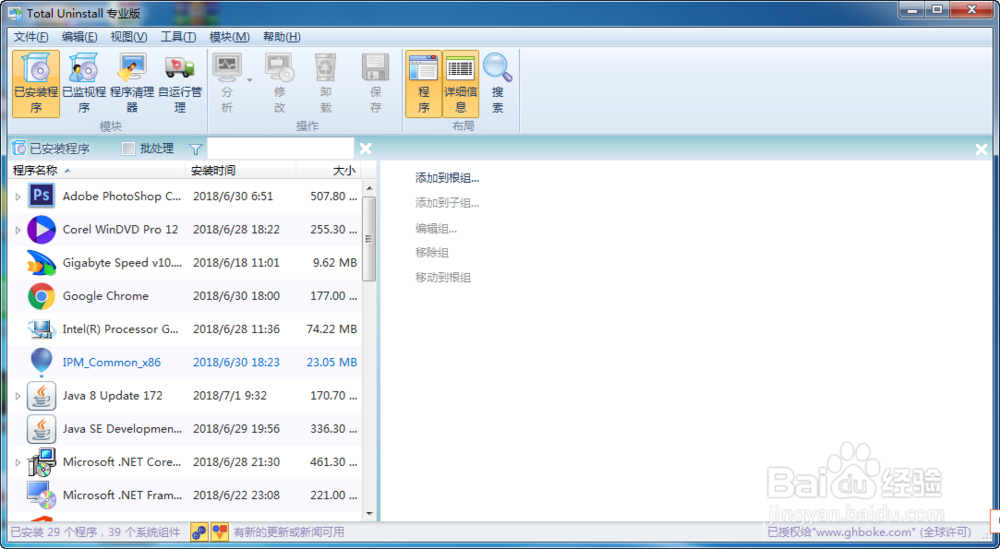Click the IPM_Common_x86 balloon icon
Screen dimensions: 1000x549
(41, 362)
